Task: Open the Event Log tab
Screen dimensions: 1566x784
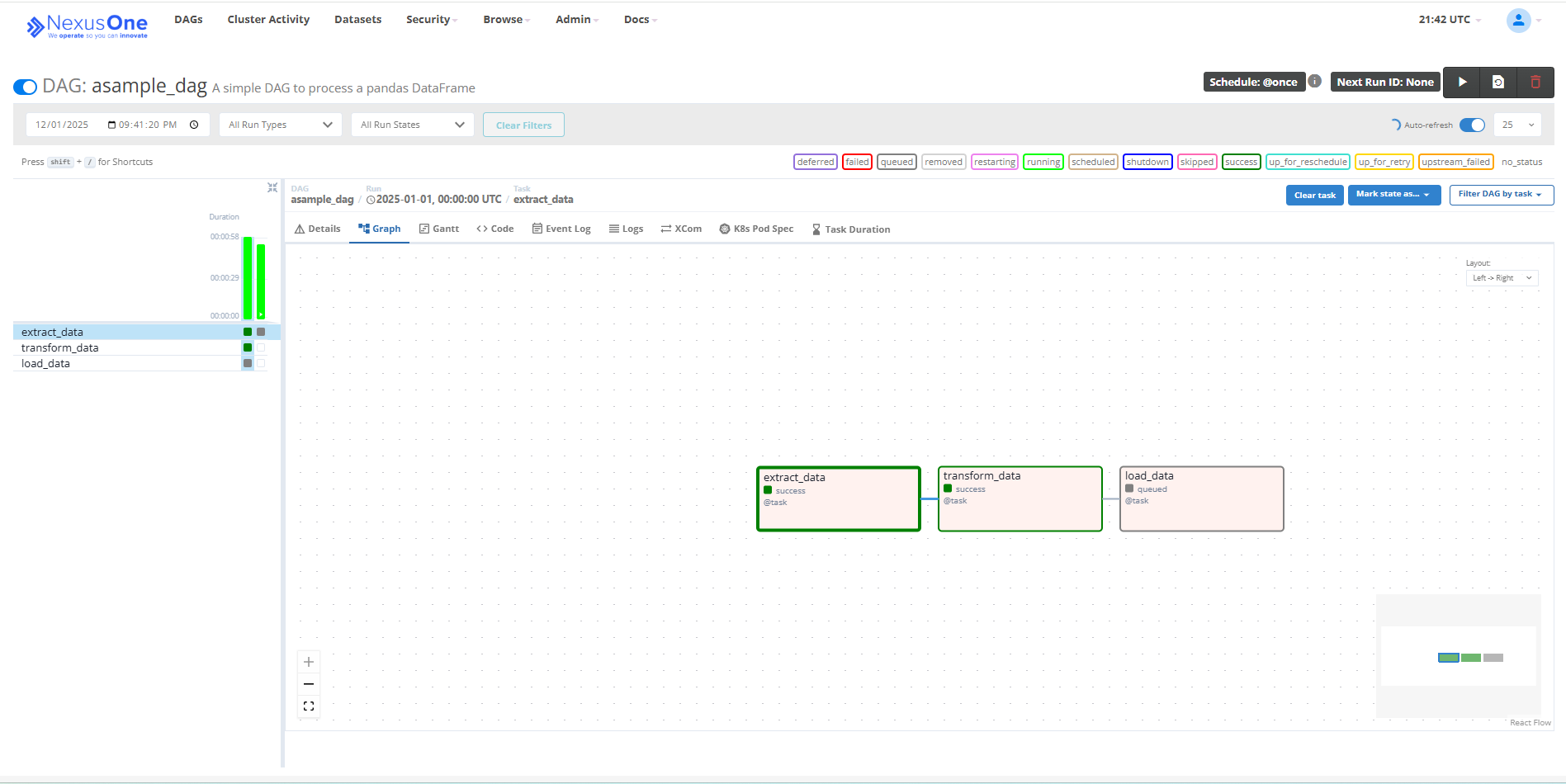Action: (561, 229)
